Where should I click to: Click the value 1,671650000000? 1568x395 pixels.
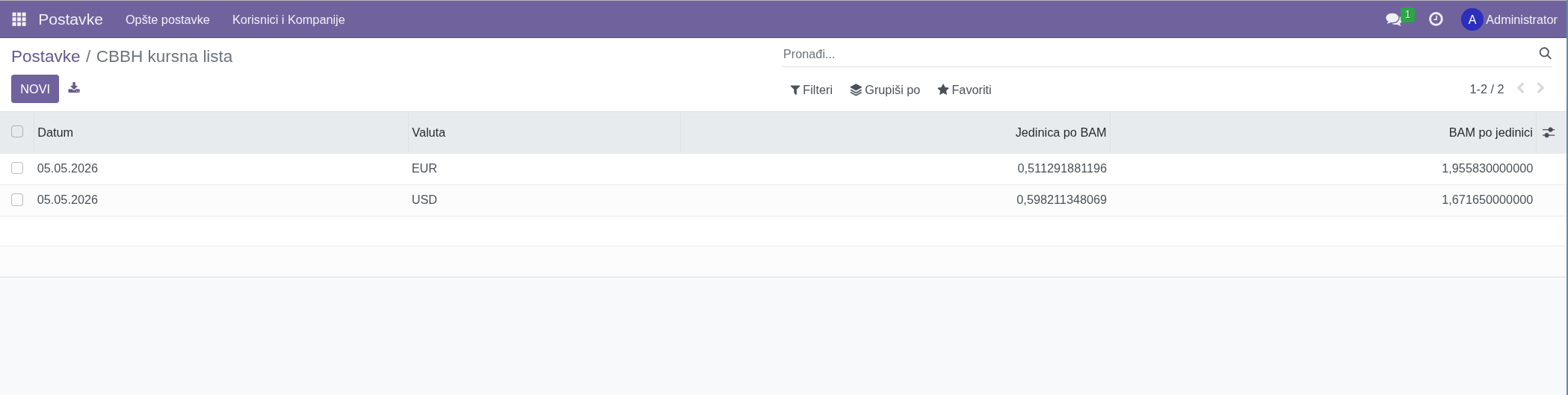(1487, 199)
